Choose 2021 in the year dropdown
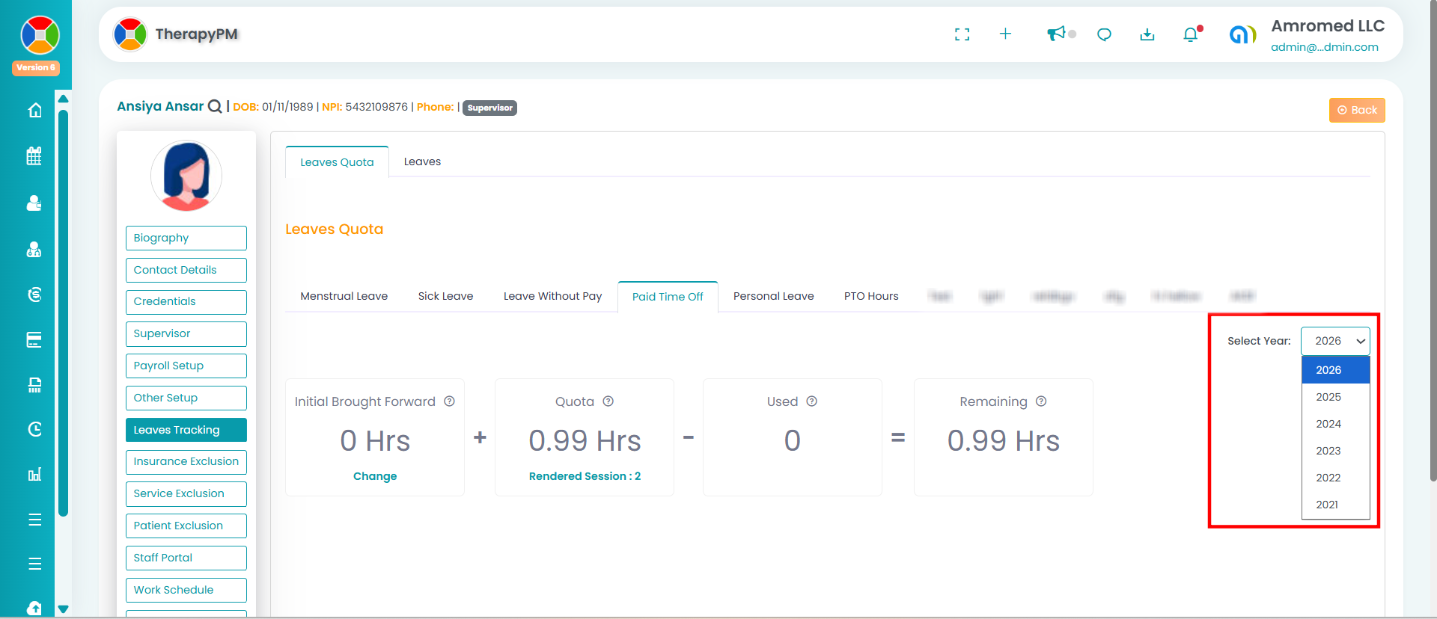 [x=1327, y=505]
